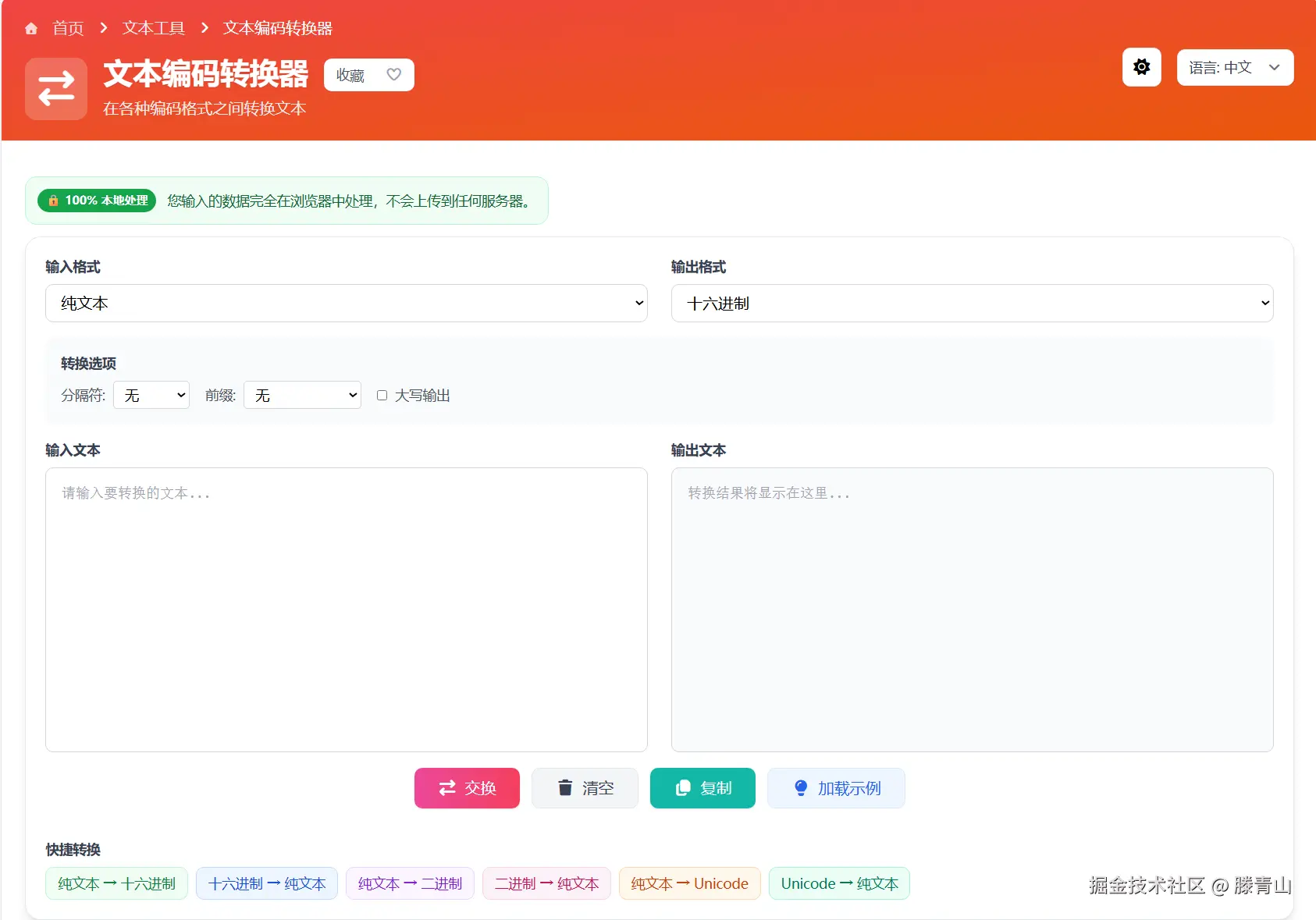
Task: Click inside the 输入文本 text area
Action: pos(347,609)
